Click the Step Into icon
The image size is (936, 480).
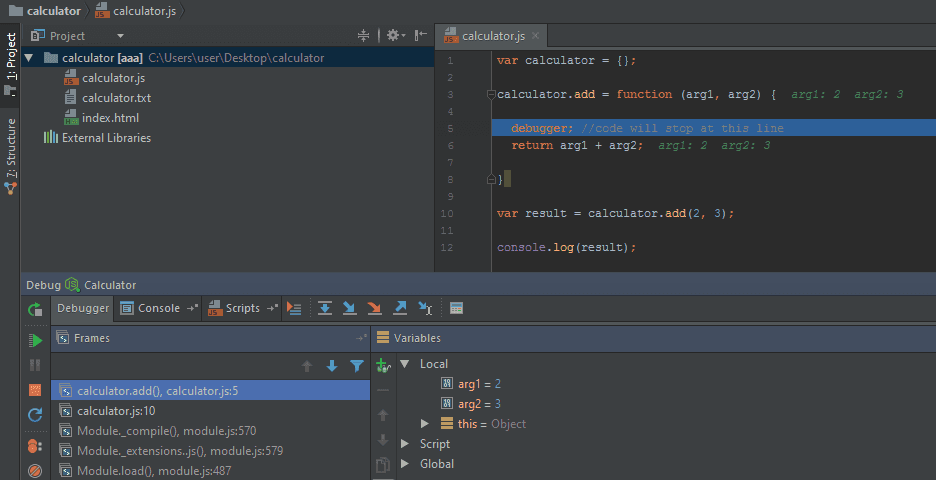click(350, 308)
